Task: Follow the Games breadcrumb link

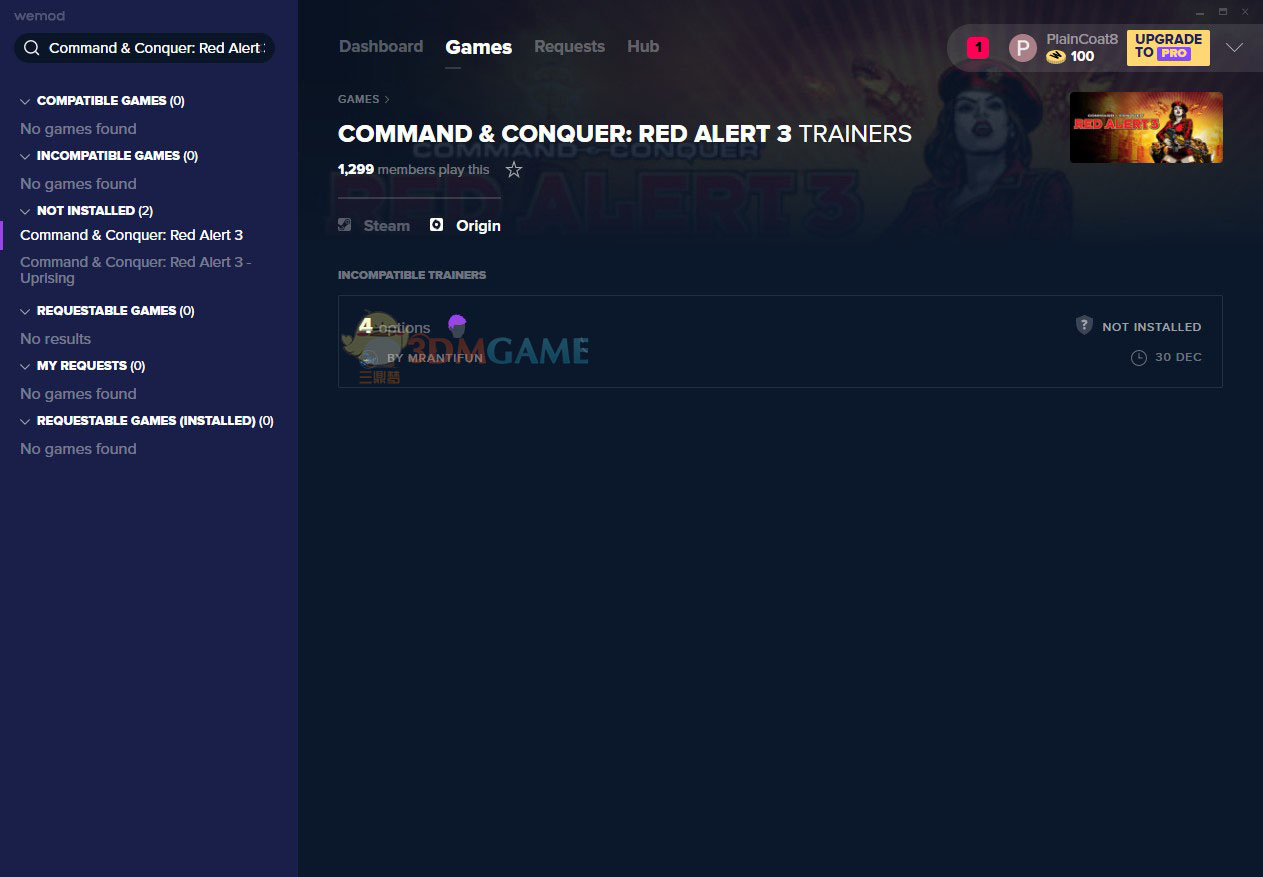Action: pos(358,99)
